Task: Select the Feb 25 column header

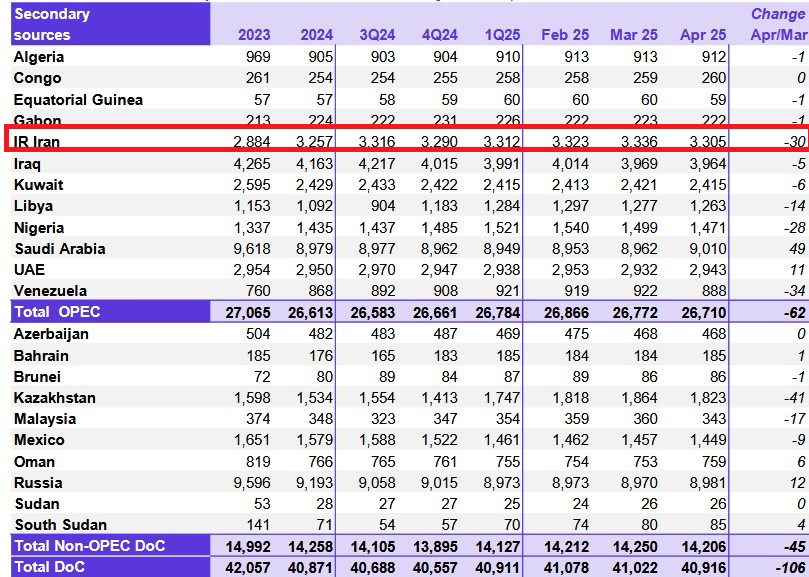Action: coord(565,35)
